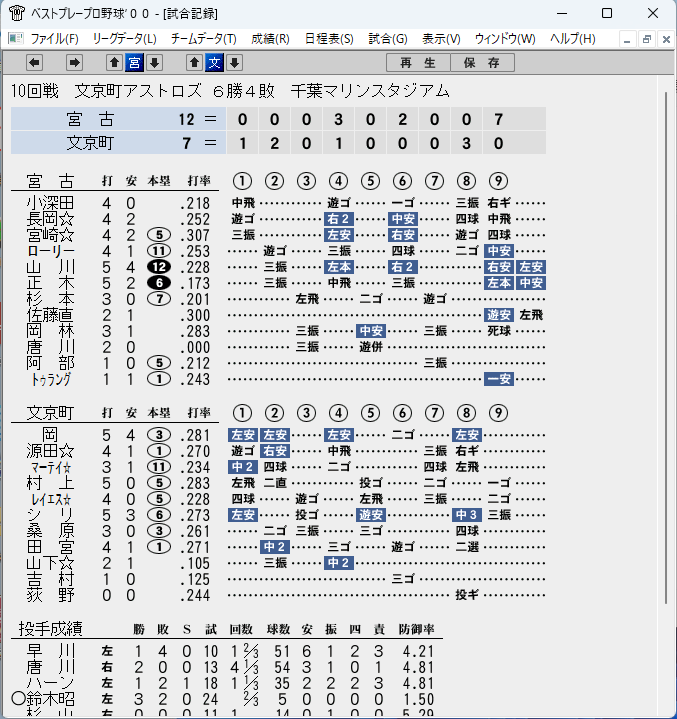This screenshot has width=677, height=719.
Task: Click player name 長岡☆ in 宮古 lineup
Action: click(x=50, y=219)
